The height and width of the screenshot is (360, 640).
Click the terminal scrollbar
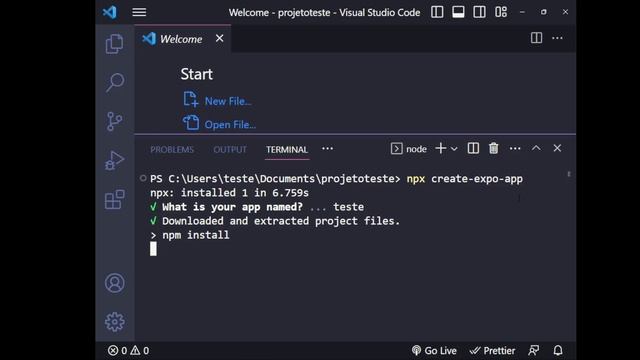(x=569, y=174)
